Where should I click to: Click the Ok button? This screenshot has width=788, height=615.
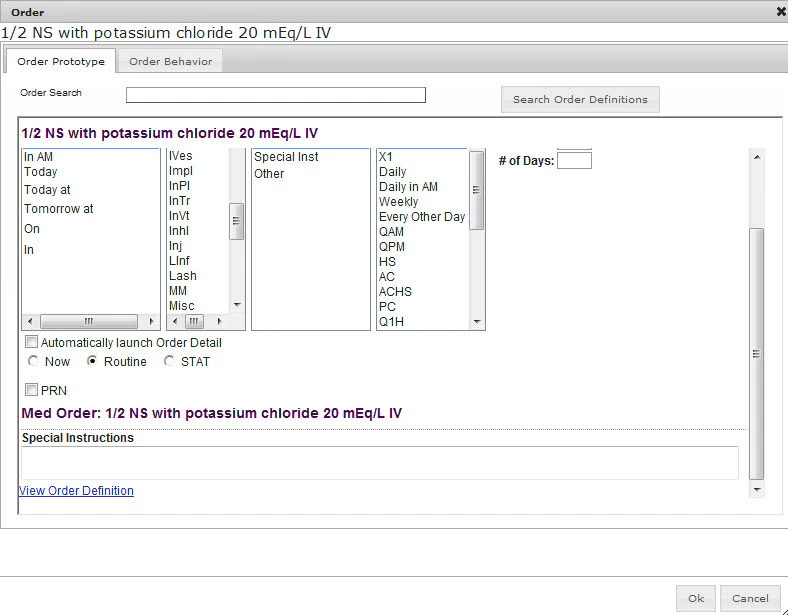click(x=696, y=598)
